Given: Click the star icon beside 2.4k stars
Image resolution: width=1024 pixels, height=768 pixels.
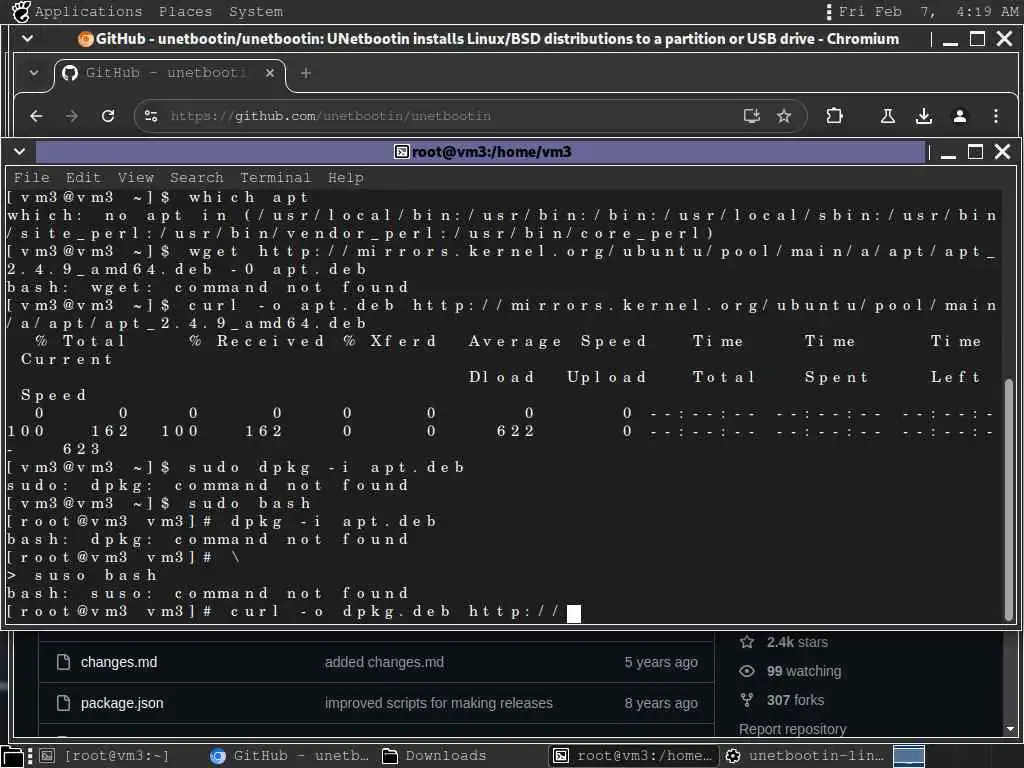Looking at the screenshot, I should pyautogui.click(x=747, y=642).
